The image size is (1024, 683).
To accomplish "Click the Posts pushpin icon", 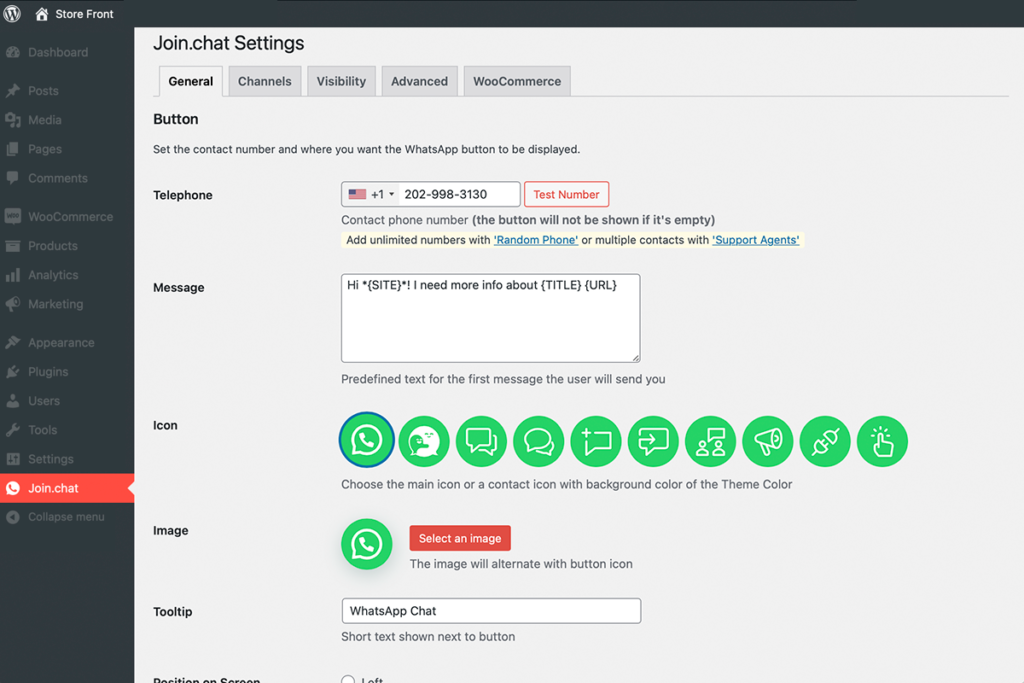I will click(12, 91).
